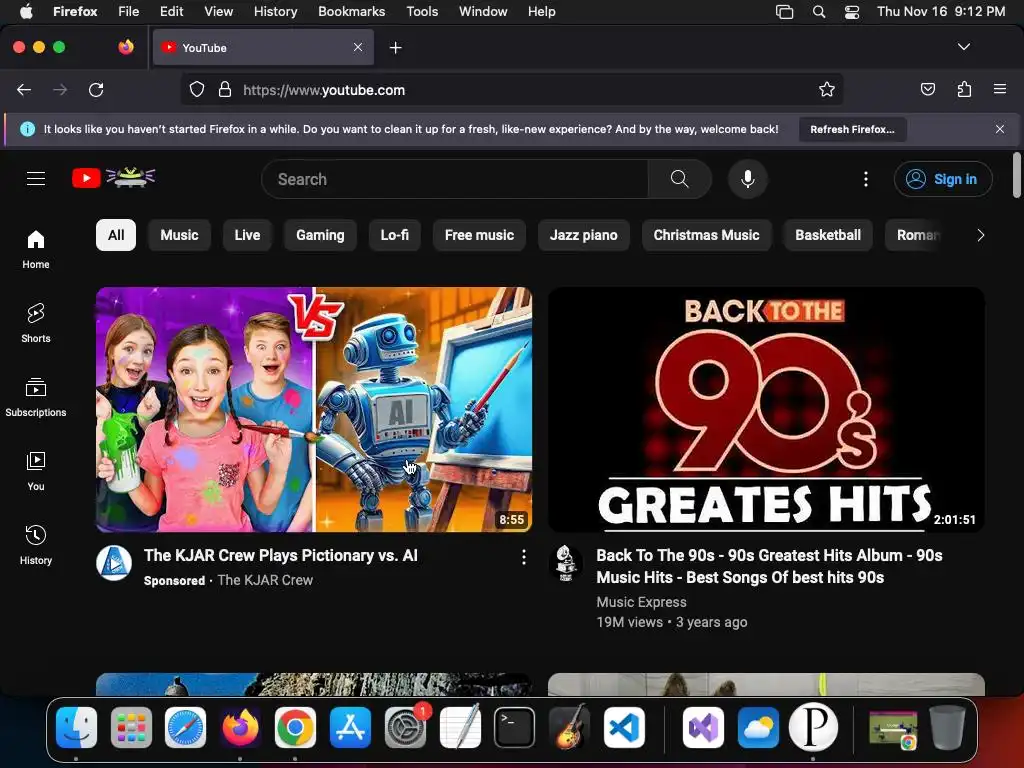Open the Firefox View pinned button
This screenshot has width=1024, height=768.
126,47
